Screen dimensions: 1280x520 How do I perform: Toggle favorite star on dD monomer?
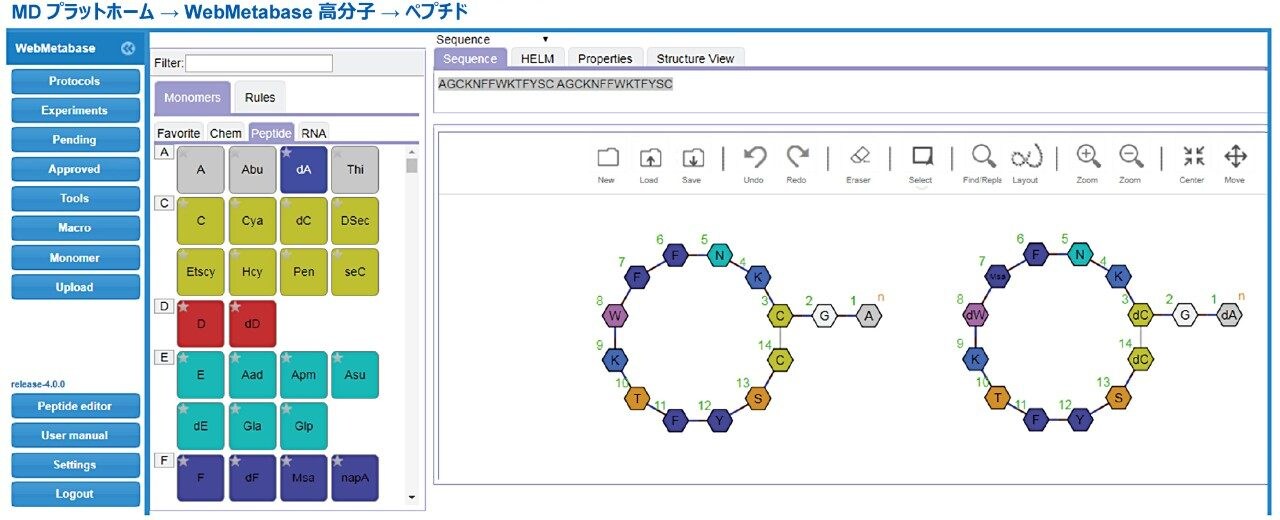tap(235, 307)
